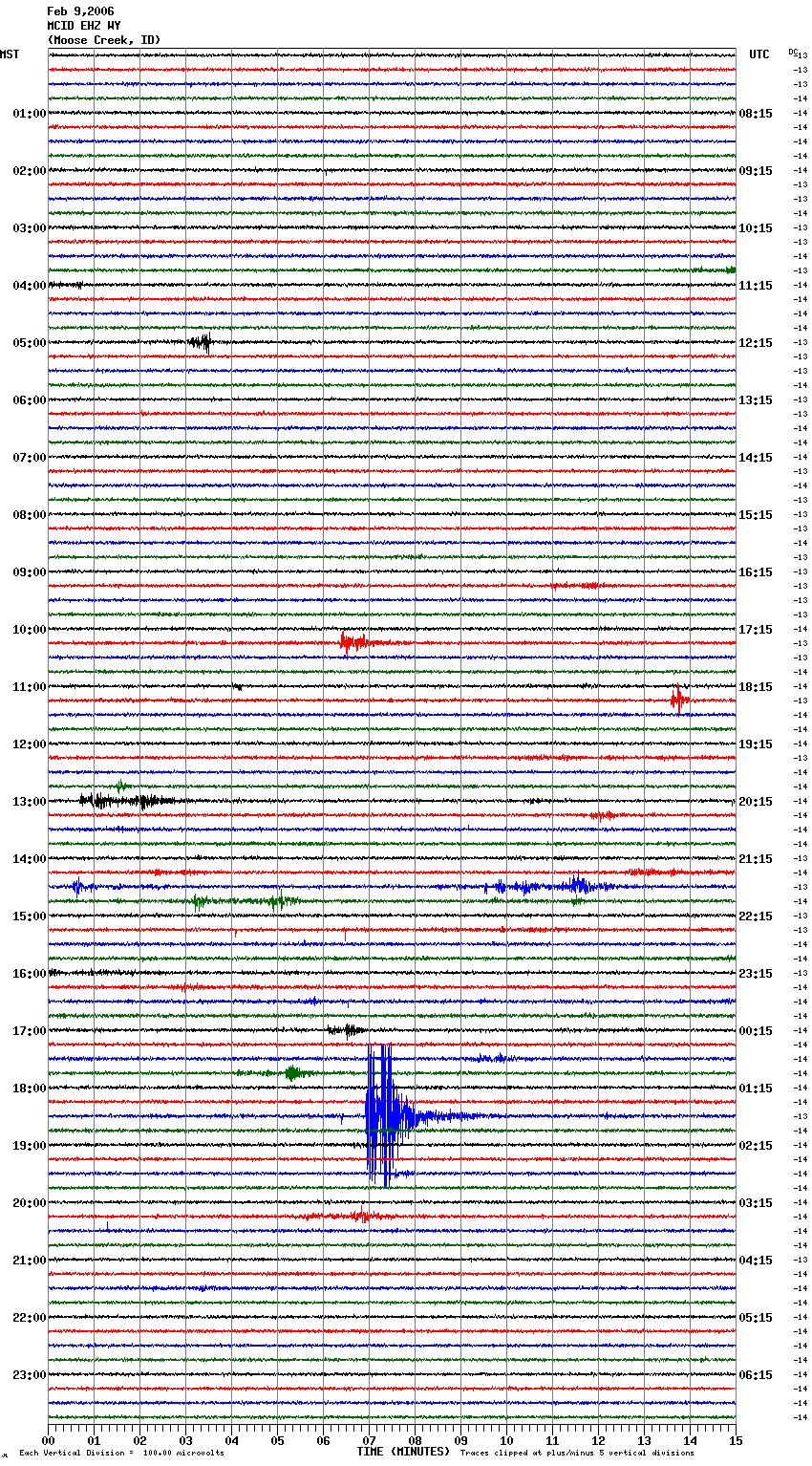Select the 19:15 UTC time label

click(x=756, y=744)
